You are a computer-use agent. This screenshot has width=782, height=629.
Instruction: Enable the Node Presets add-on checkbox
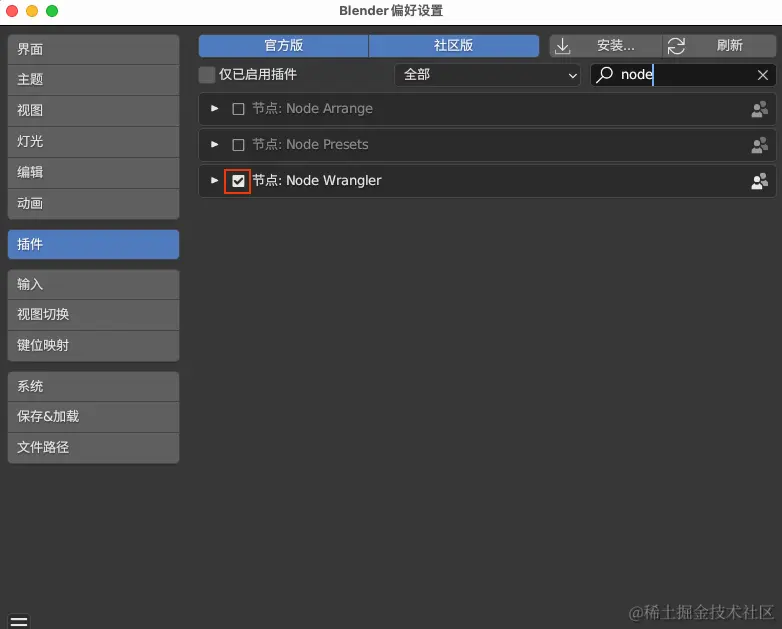coord(238,145)
